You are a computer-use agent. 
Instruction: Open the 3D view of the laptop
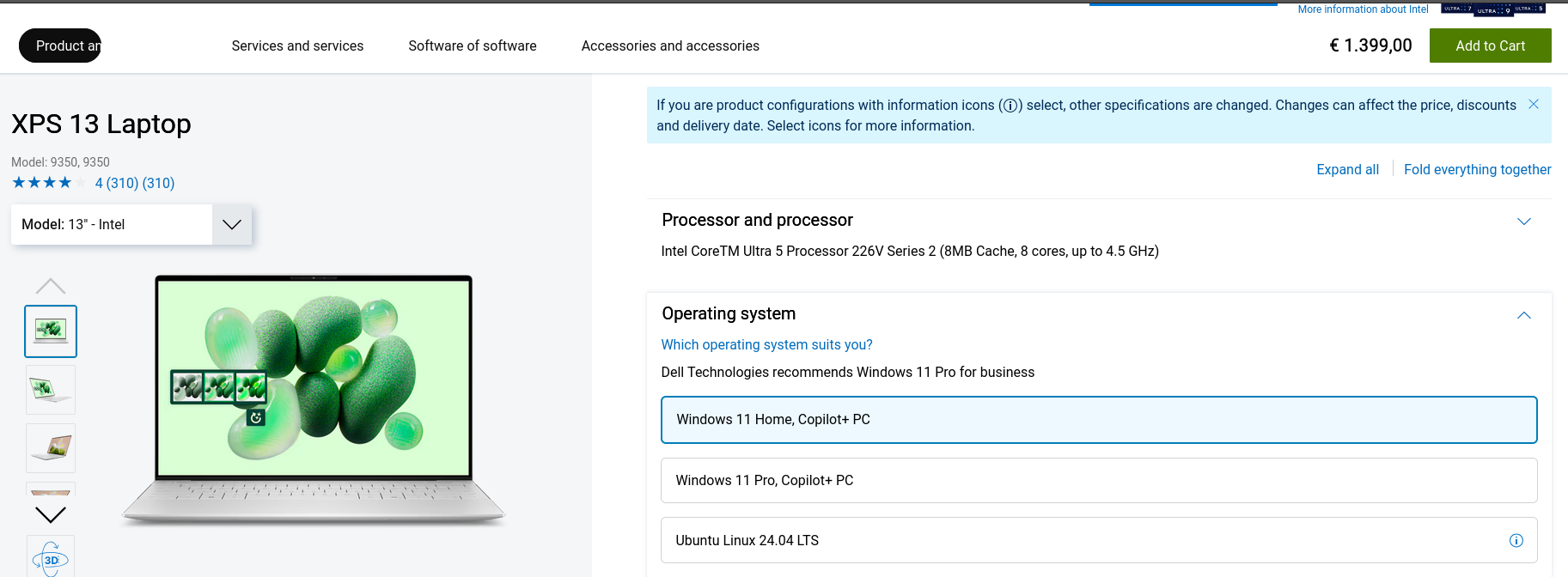51,559
